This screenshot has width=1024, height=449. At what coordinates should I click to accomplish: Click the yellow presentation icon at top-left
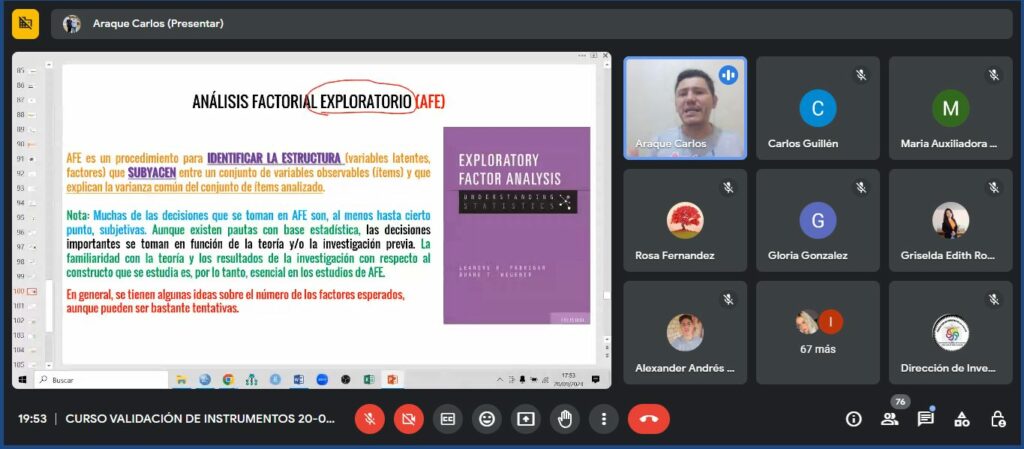[25, 23]
